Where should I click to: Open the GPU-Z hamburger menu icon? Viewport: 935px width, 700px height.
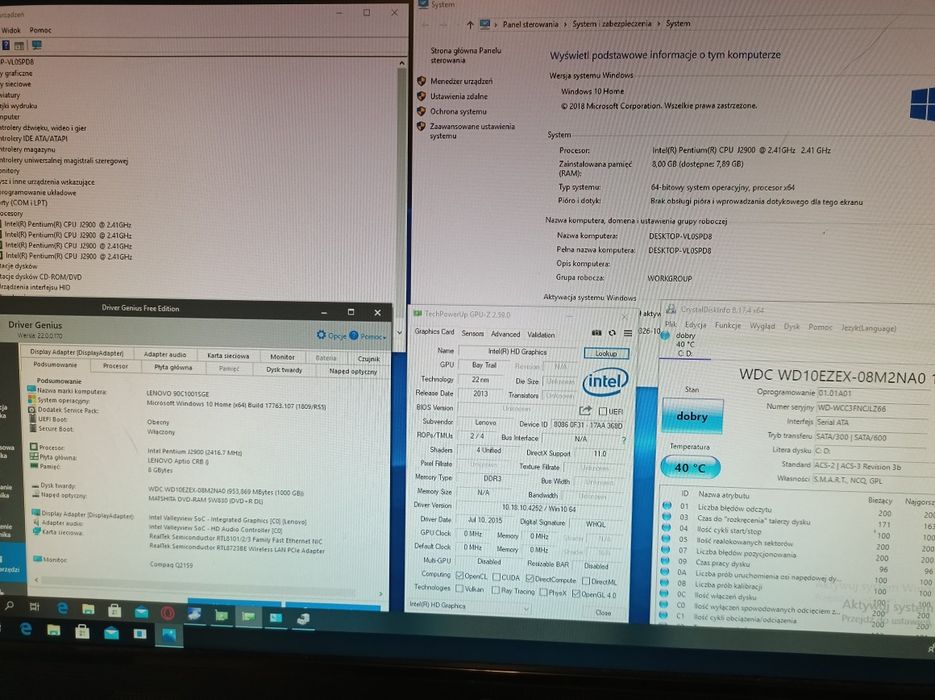(x=627, y=333)
